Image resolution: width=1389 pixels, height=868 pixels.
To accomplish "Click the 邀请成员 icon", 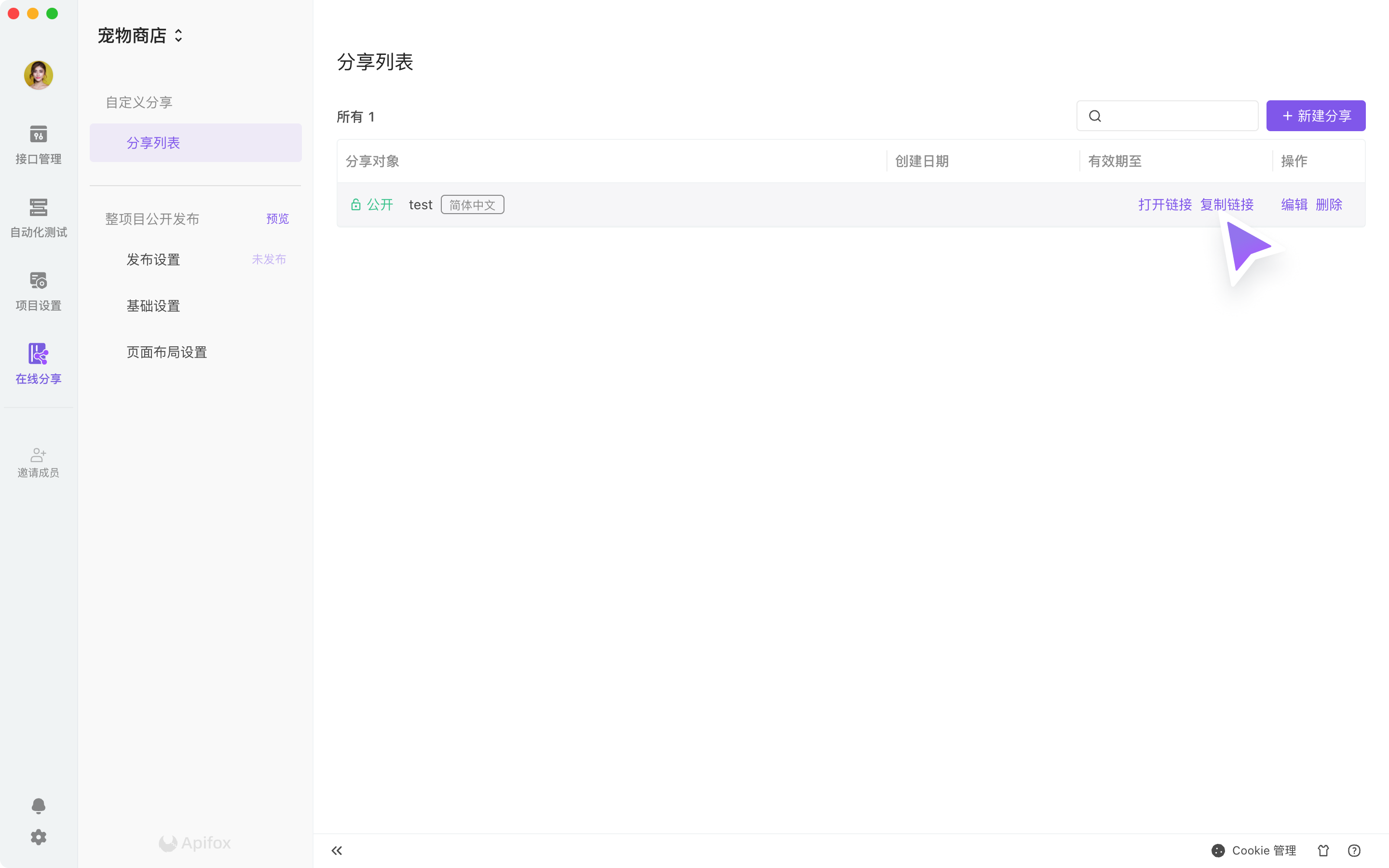I will click(x=38, y=462).
